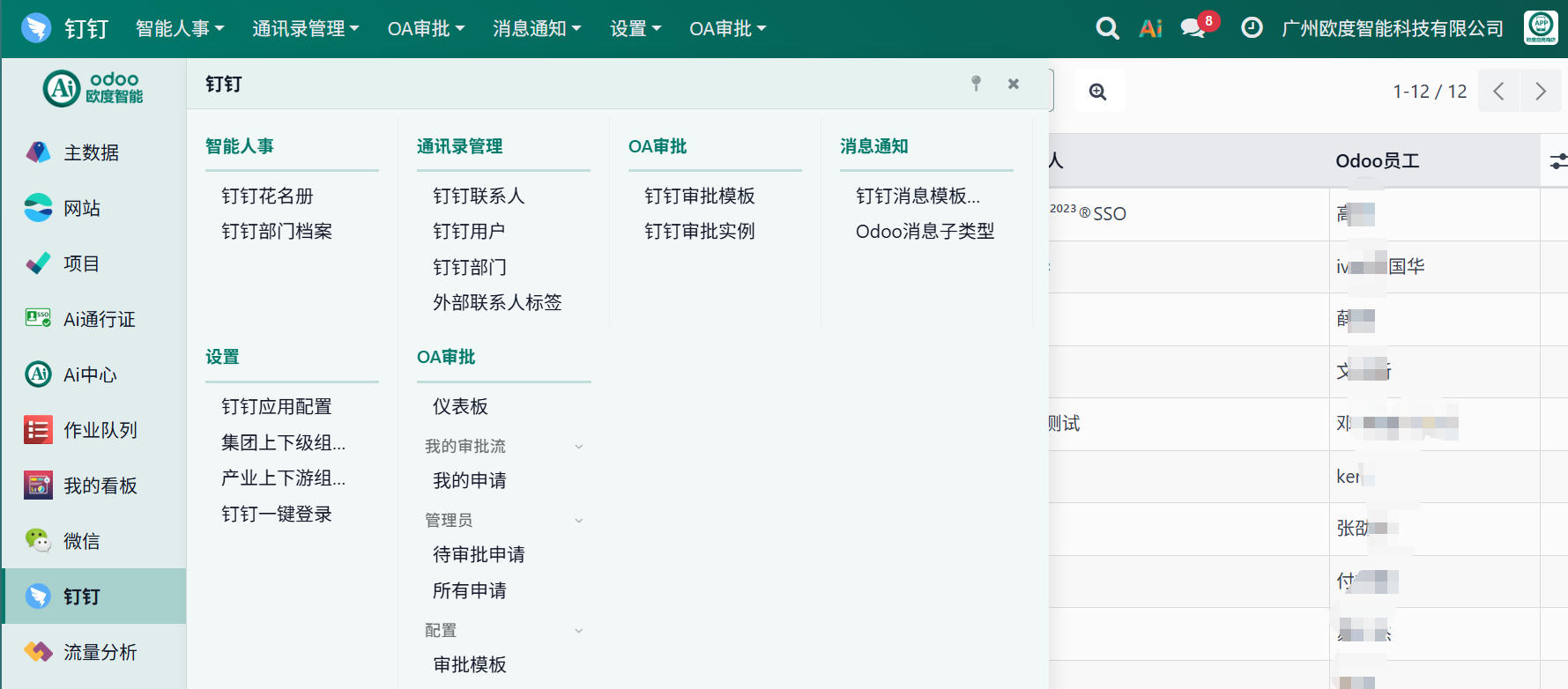Open 仪表板 under OA审批
The image size is (1568, 689).
click(460, 406)
